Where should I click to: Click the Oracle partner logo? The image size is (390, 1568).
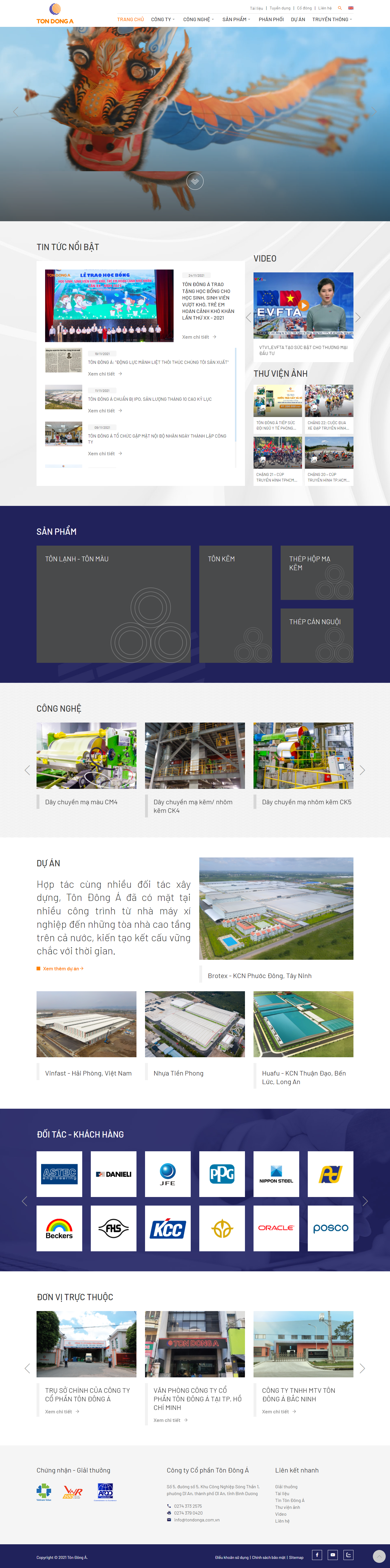[x=276, y=1228]
